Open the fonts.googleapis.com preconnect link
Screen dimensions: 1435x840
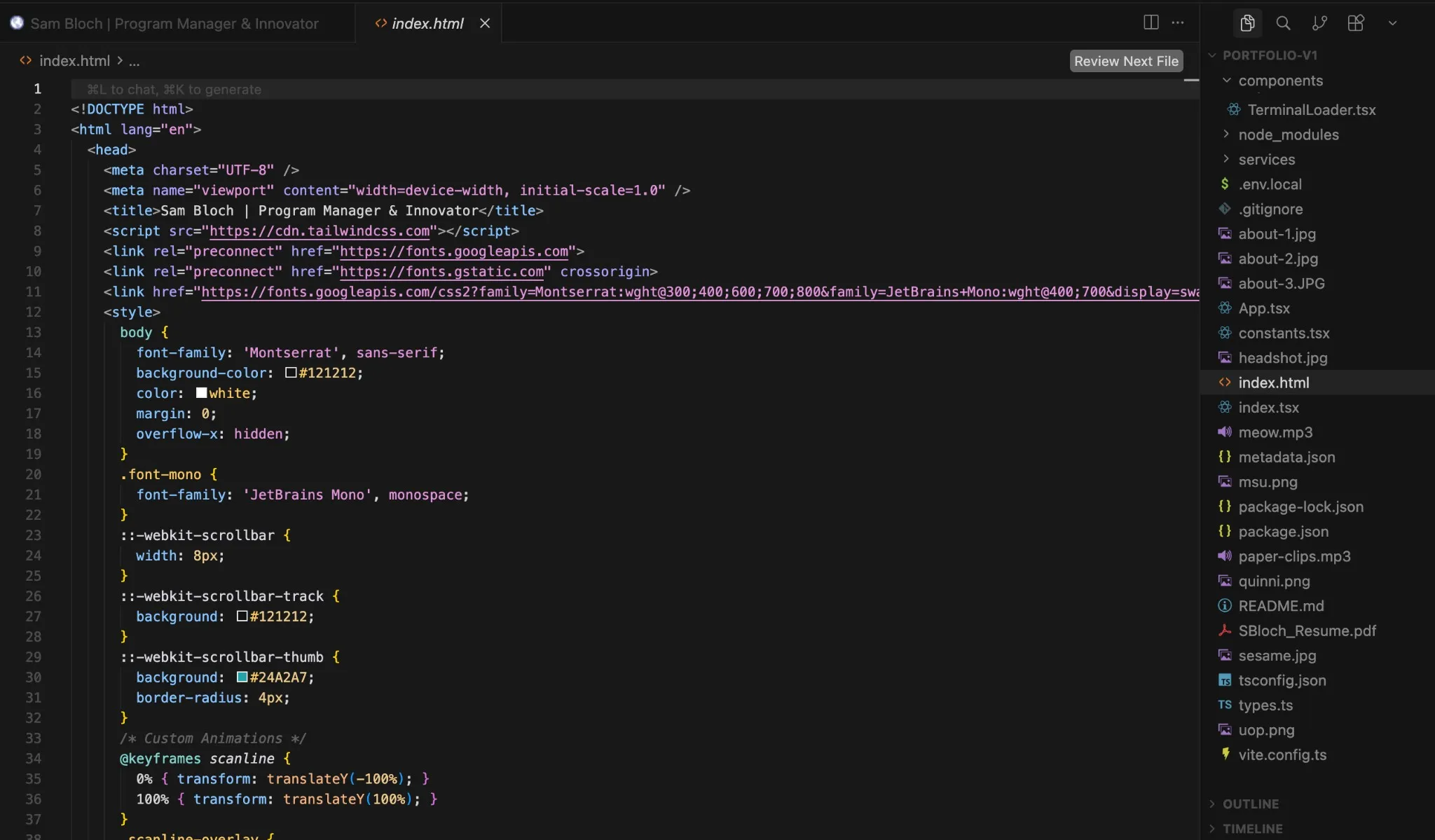click(x=454, y=252)
